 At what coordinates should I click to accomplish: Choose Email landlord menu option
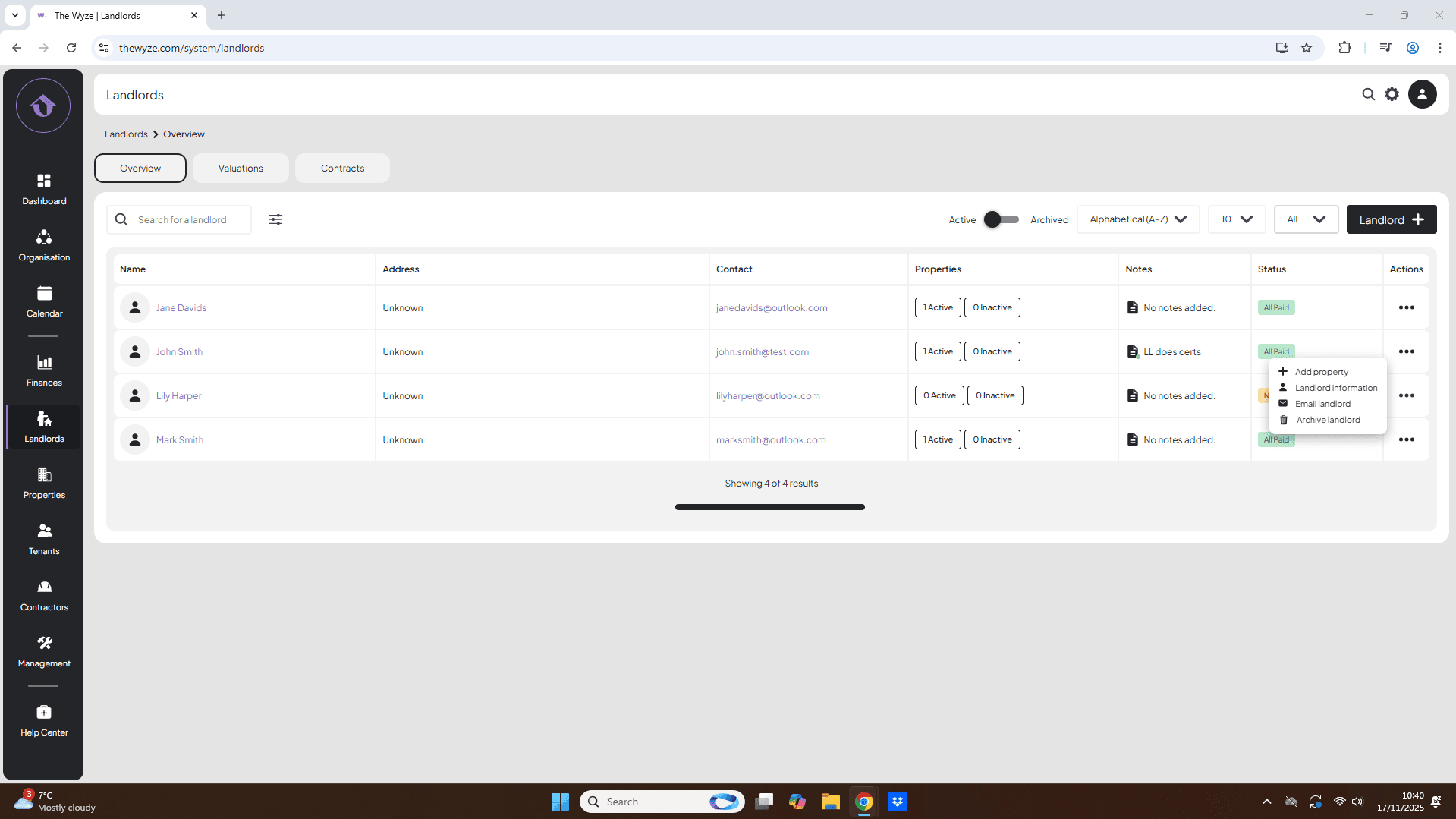pyautogui.click(x=1322, y=404)
